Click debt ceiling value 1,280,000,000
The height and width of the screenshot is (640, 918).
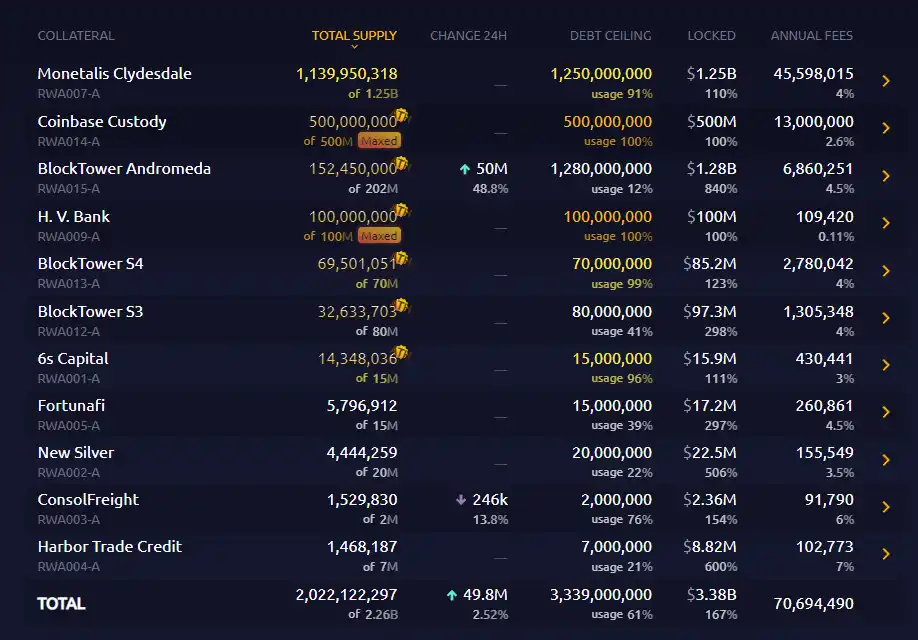point(601,169)
